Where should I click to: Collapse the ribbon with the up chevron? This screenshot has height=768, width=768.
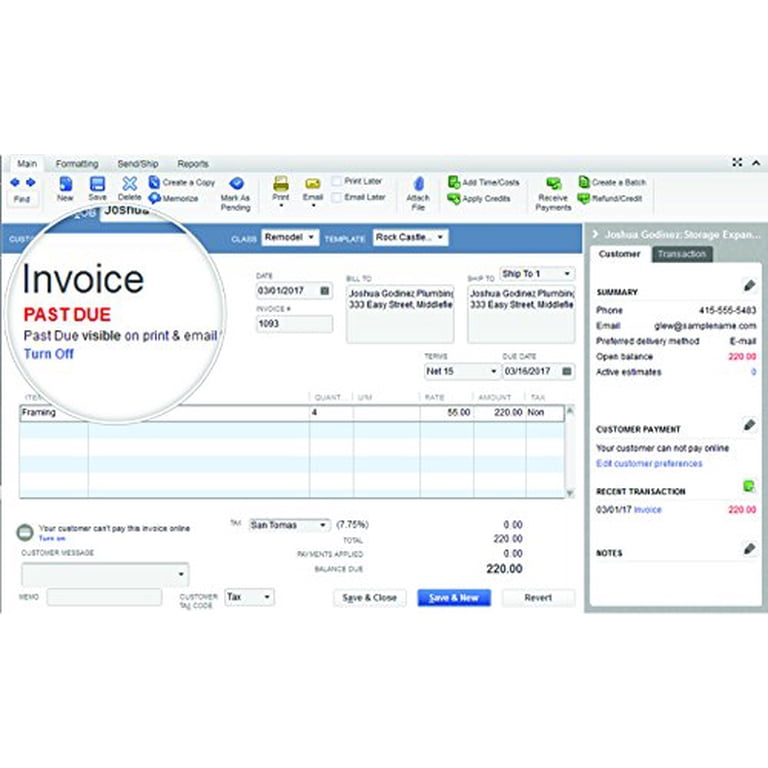756,163
